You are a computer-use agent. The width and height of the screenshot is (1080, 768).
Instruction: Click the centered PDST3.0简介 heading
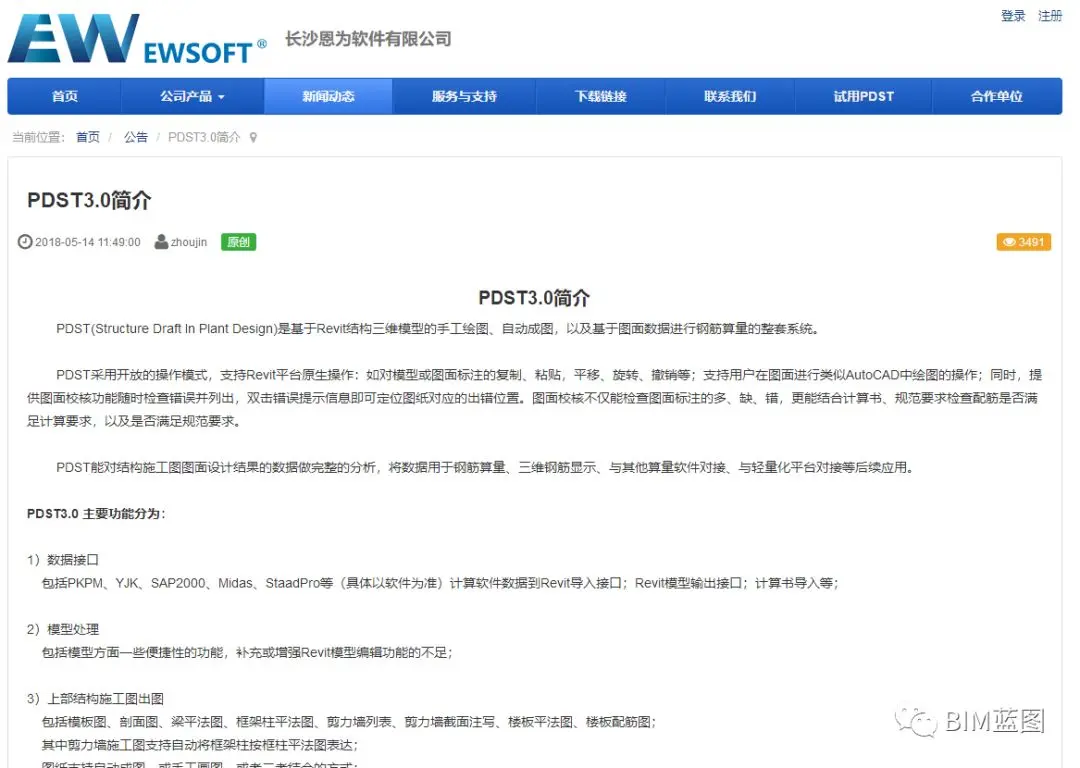point(534,298)
